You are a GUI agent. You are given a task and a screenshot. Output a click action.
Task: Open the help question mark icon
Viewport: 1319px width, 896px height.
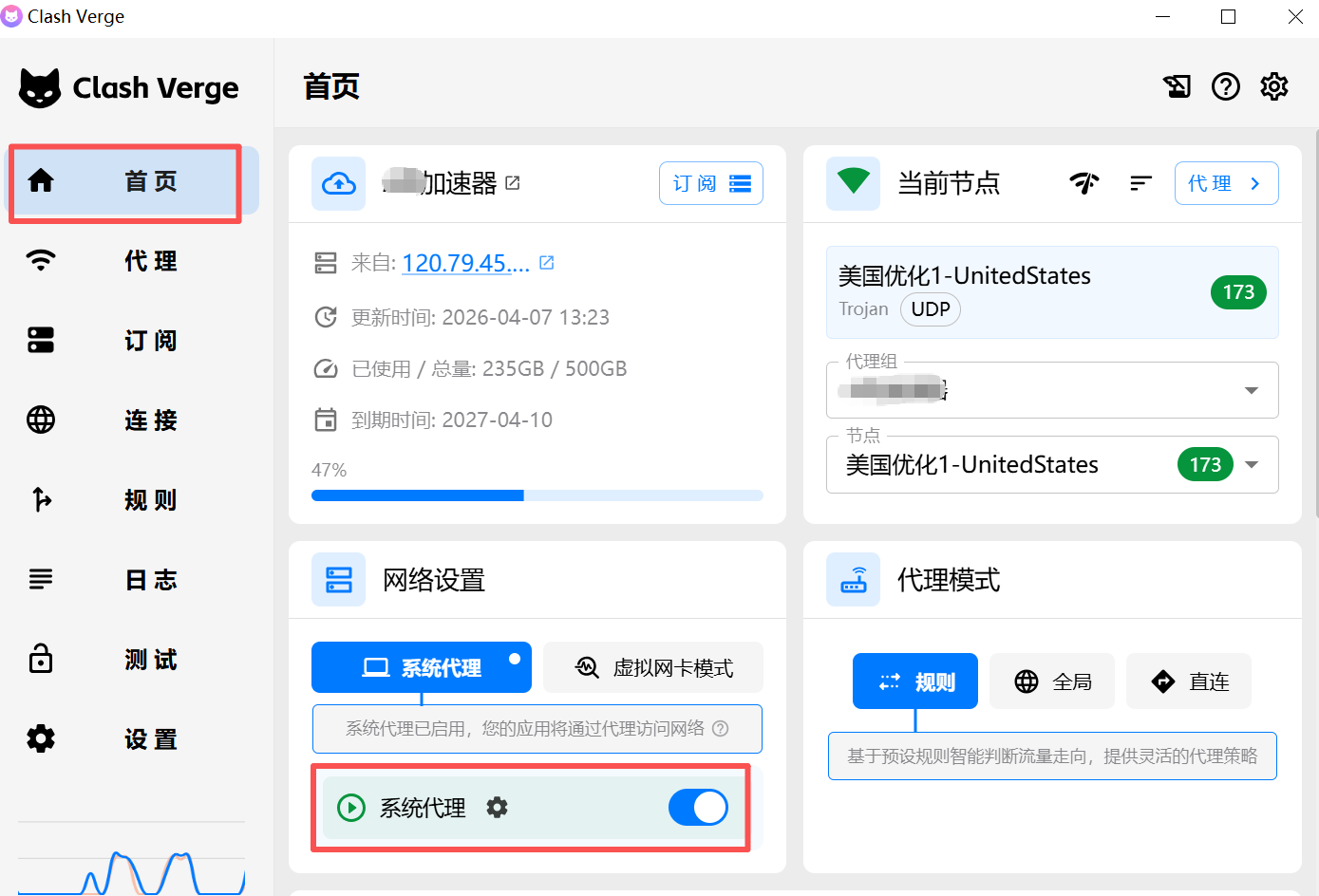tap(1225, 87)
